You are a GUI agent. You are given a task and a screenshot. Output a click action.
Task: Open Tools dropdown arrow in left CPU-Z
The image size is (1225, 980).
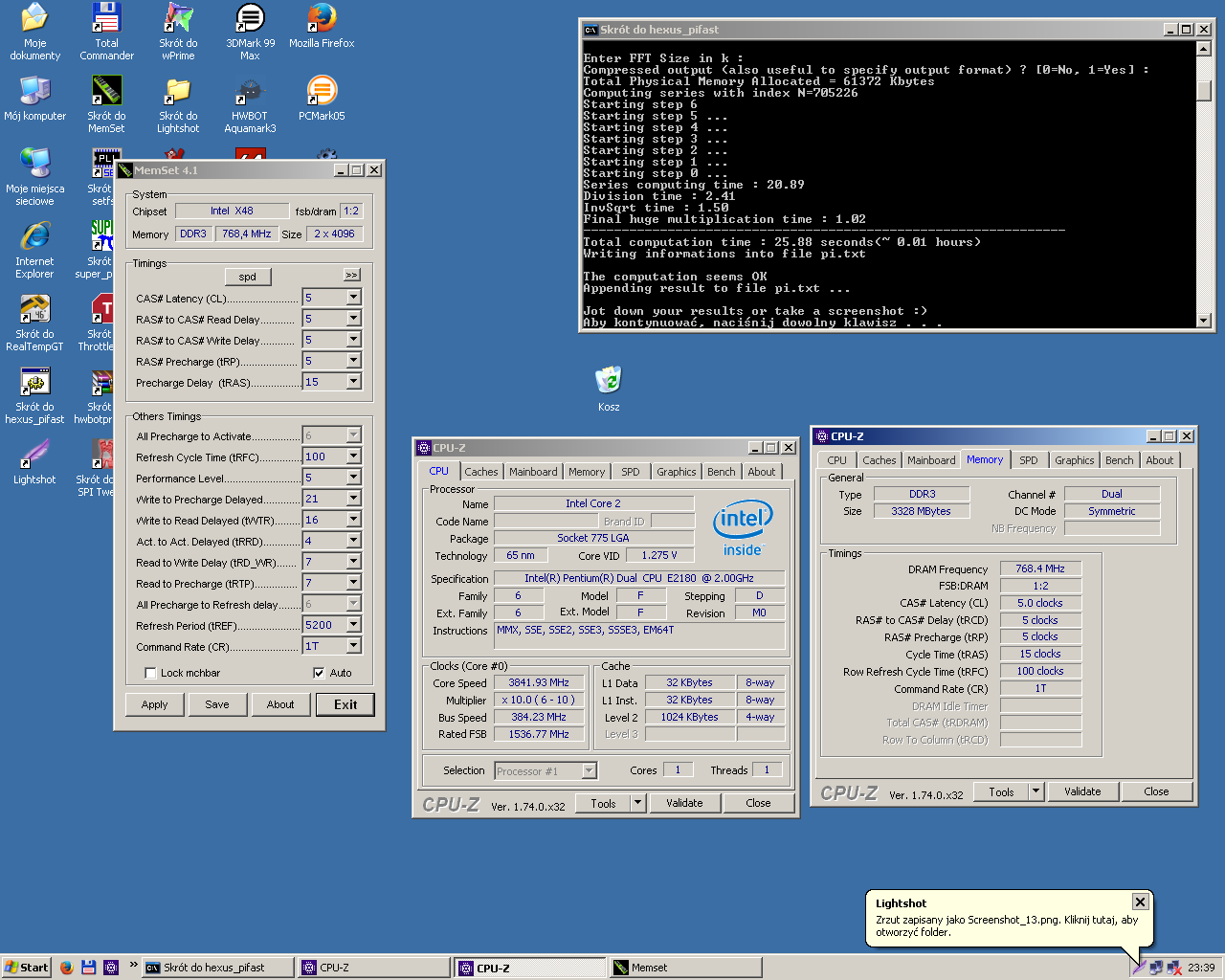[638, 803]
